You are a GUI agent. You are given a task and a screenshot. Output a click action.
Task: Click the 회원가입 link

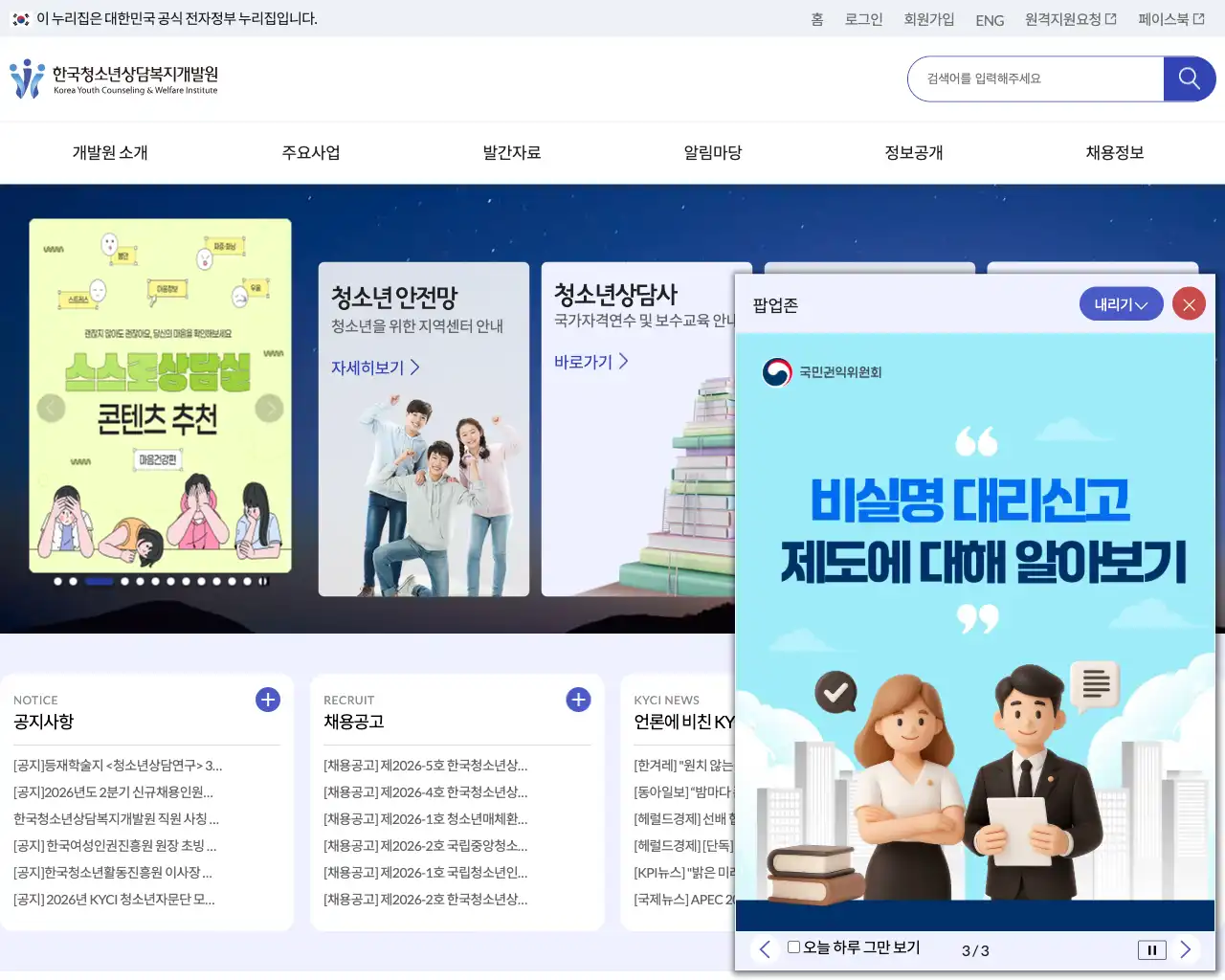929,19
